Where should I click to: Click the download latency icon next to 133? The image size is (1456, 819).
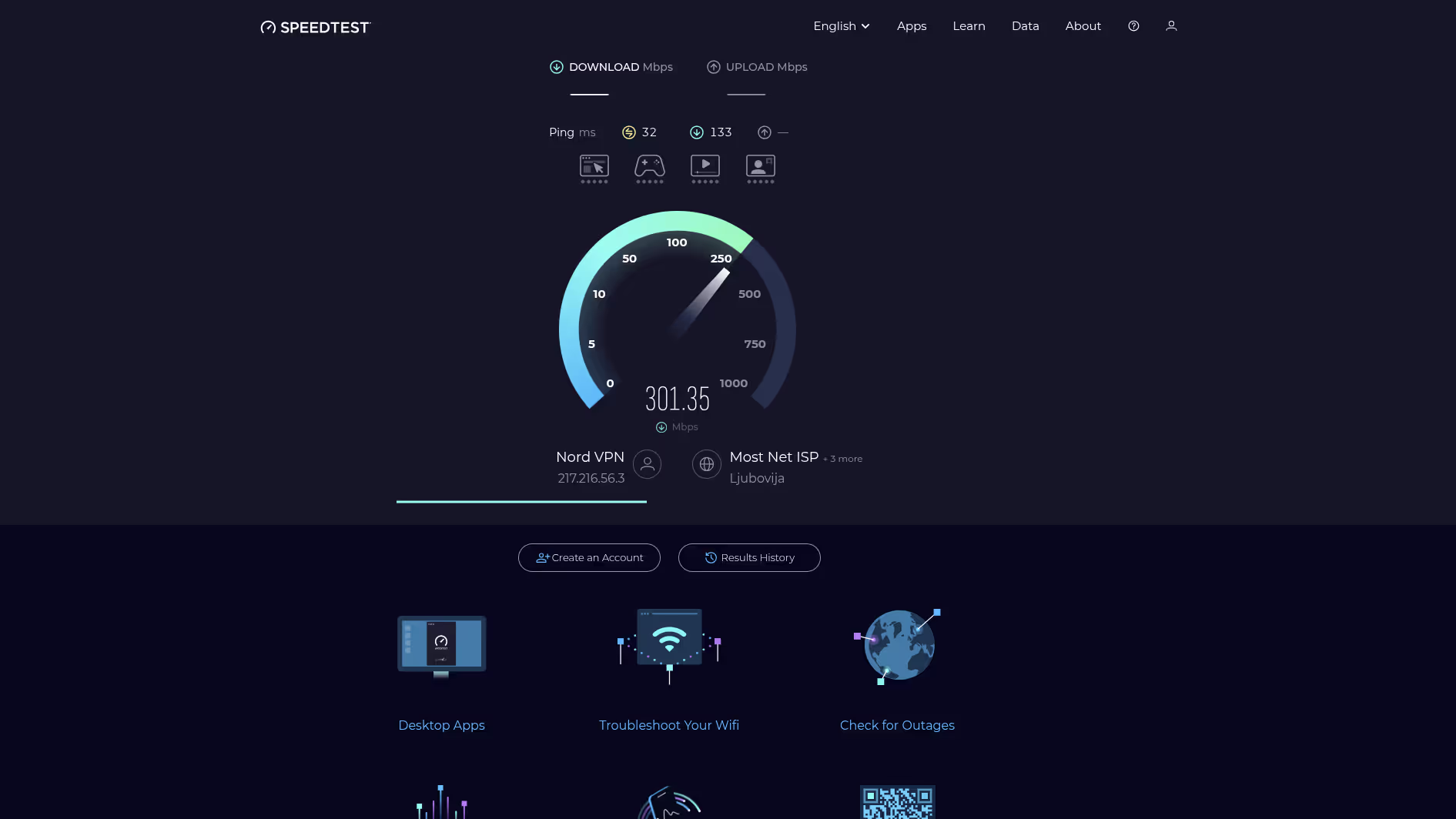click(697, 132)
